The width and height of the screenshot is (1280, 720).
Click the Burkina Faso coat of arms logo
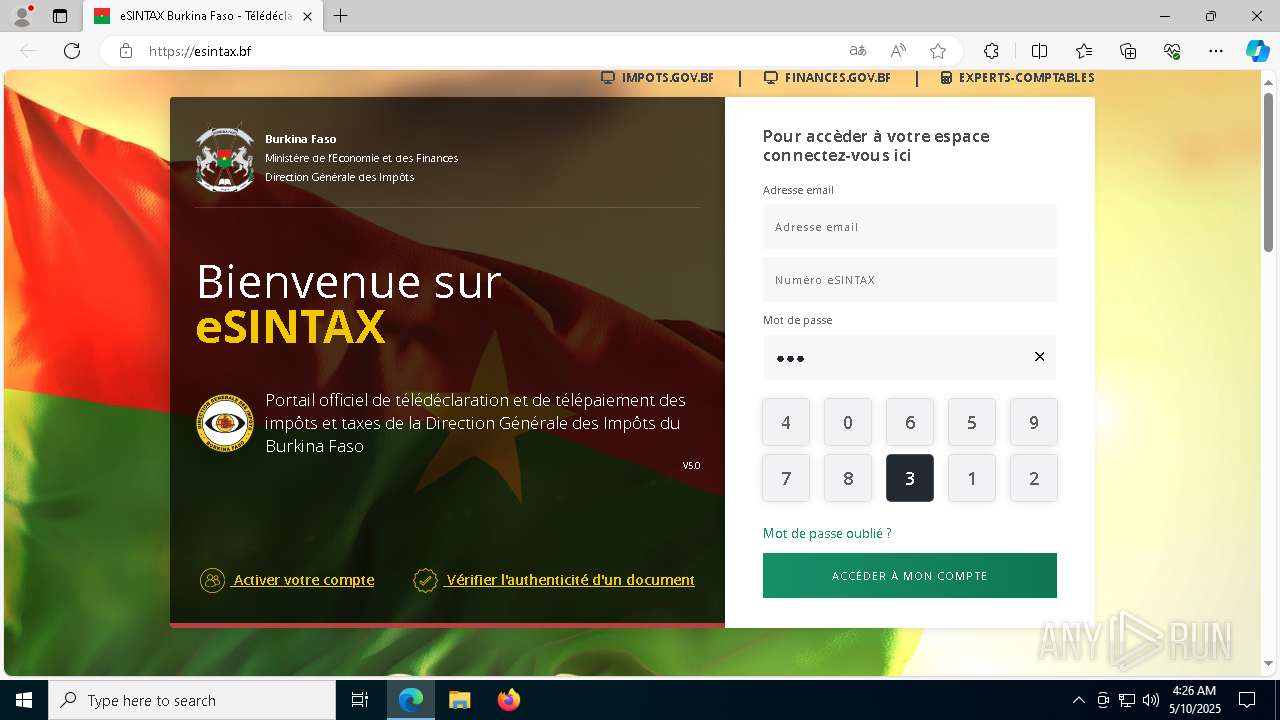point(225,158)
